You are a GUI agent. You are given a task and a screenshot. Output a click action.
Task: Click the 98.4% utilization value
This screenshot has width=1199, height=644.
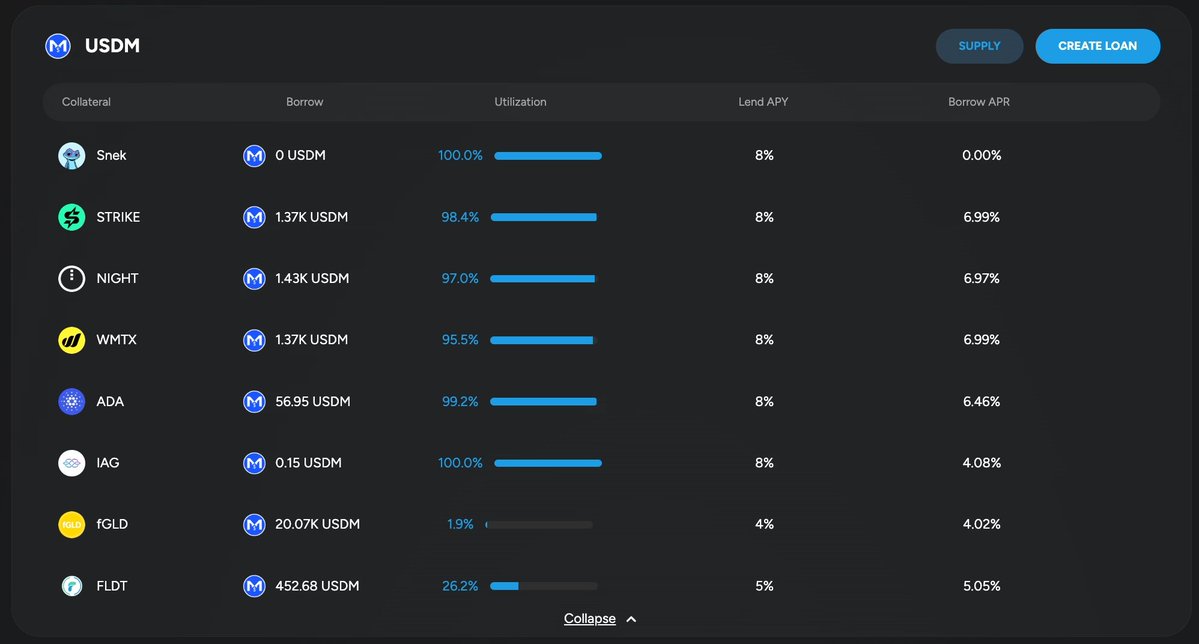pyautogui.click(x=460, y=217)
